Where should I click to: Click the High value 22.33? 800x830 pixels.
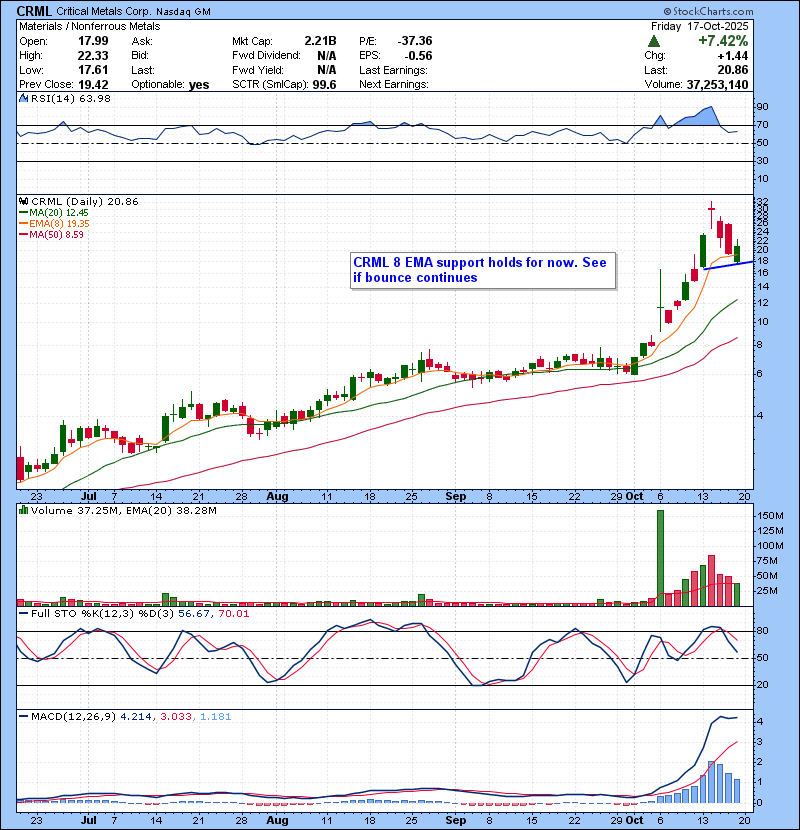coord(93,56)
